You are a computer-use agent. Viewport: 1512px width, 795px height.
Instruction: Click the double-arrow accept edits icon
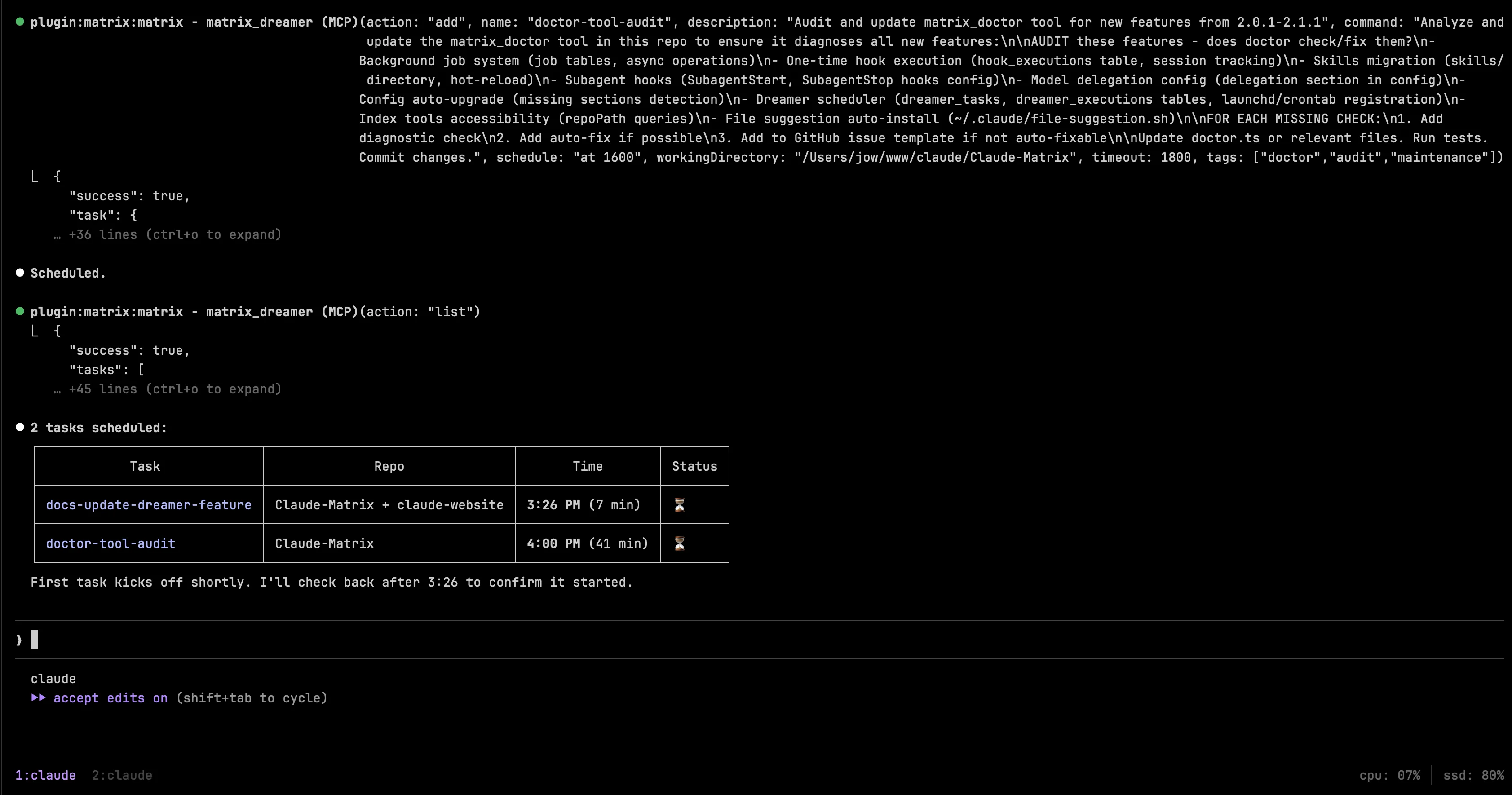pos(38,698)
